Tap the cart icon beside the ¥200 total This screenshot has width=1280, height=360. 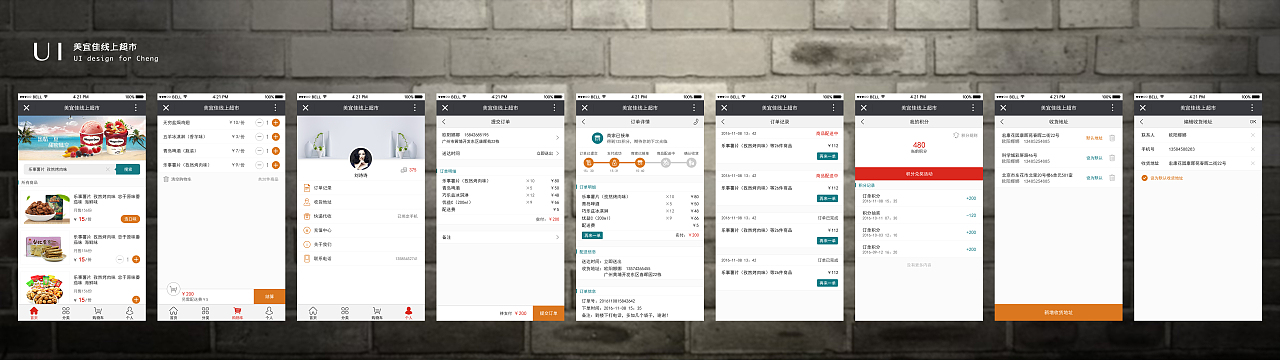[173, 289]
